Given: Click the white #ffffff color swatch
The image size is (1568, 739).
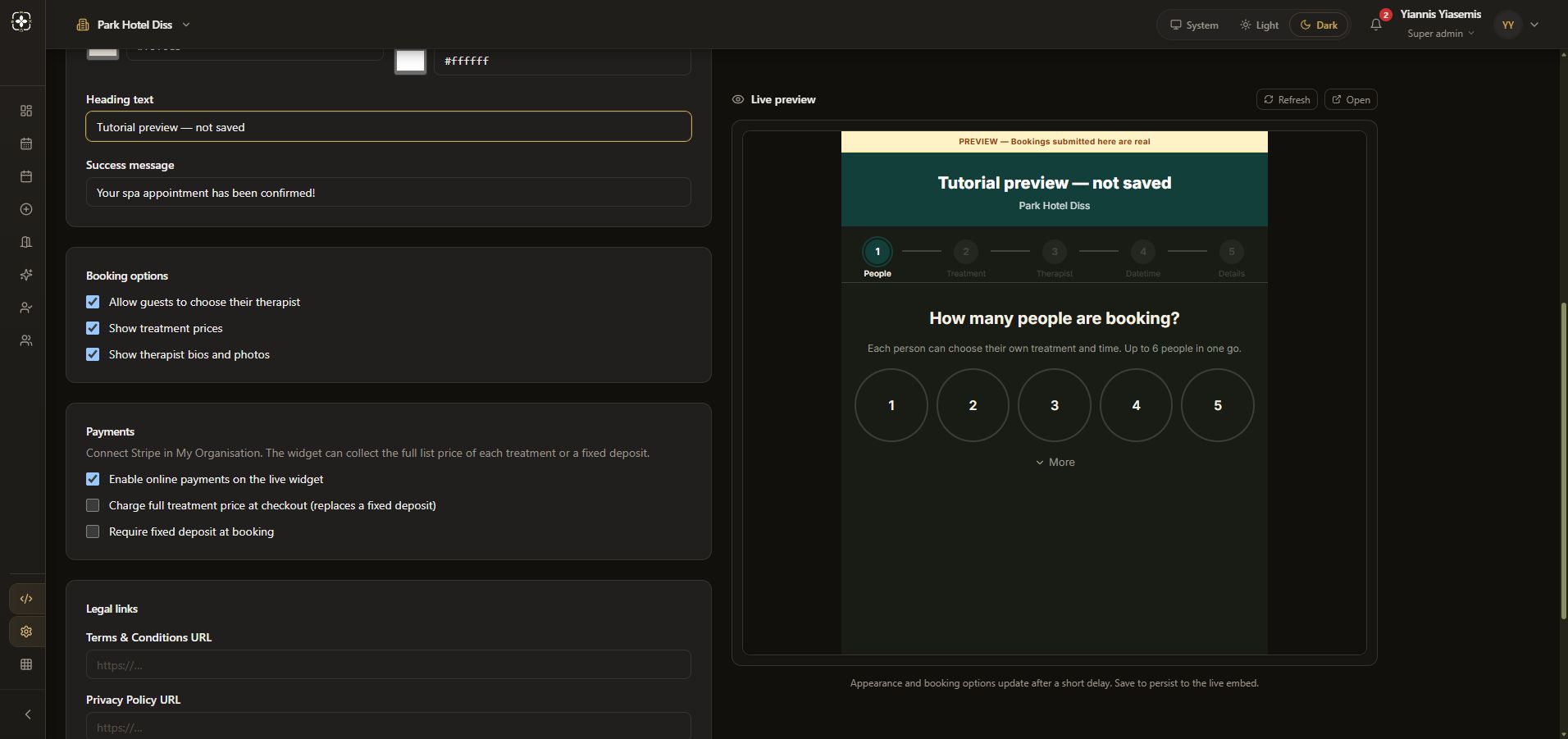Looking at the screenshot, I should point(411,61).
